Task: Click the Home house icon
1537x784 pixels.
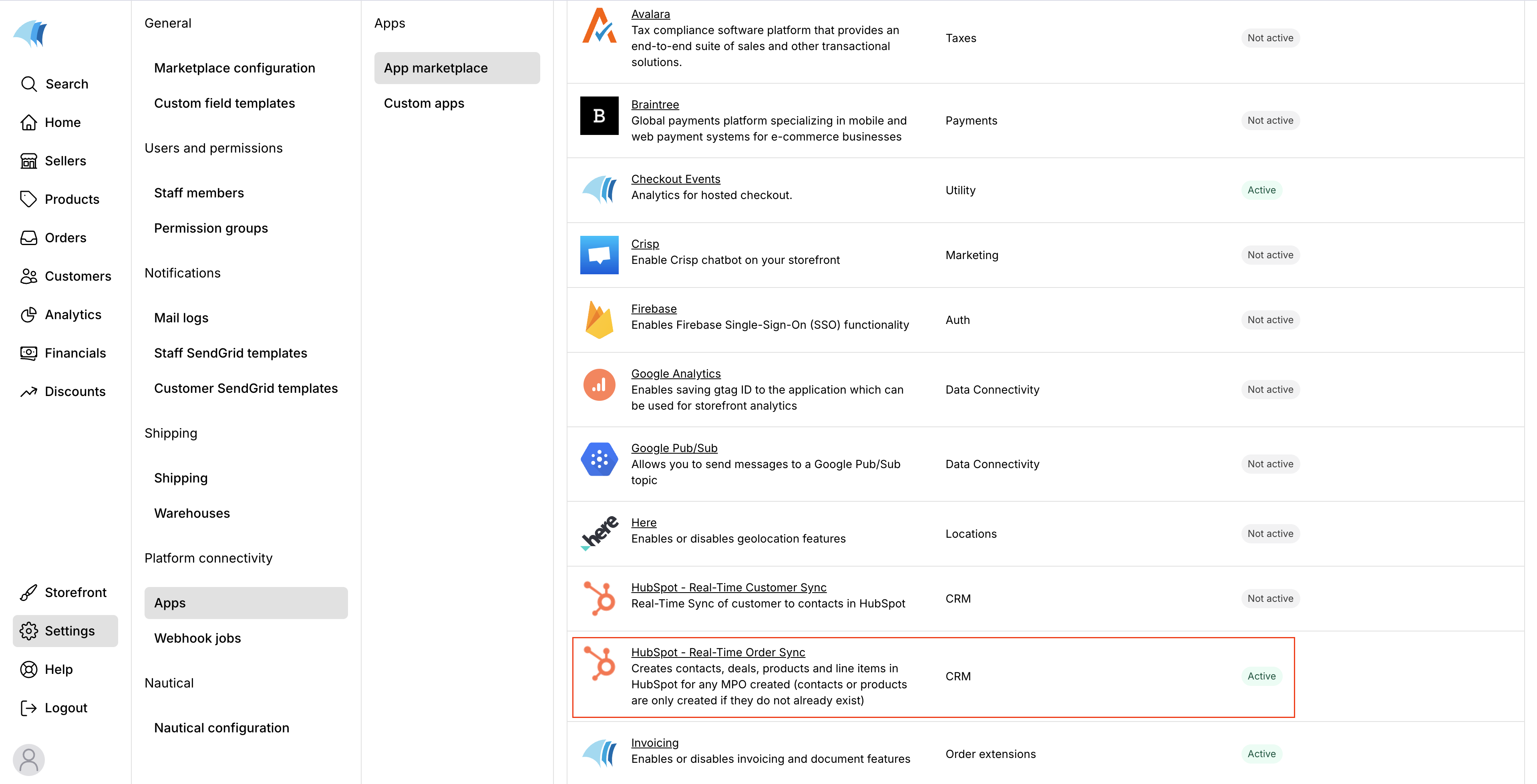Action: (29, 122)
